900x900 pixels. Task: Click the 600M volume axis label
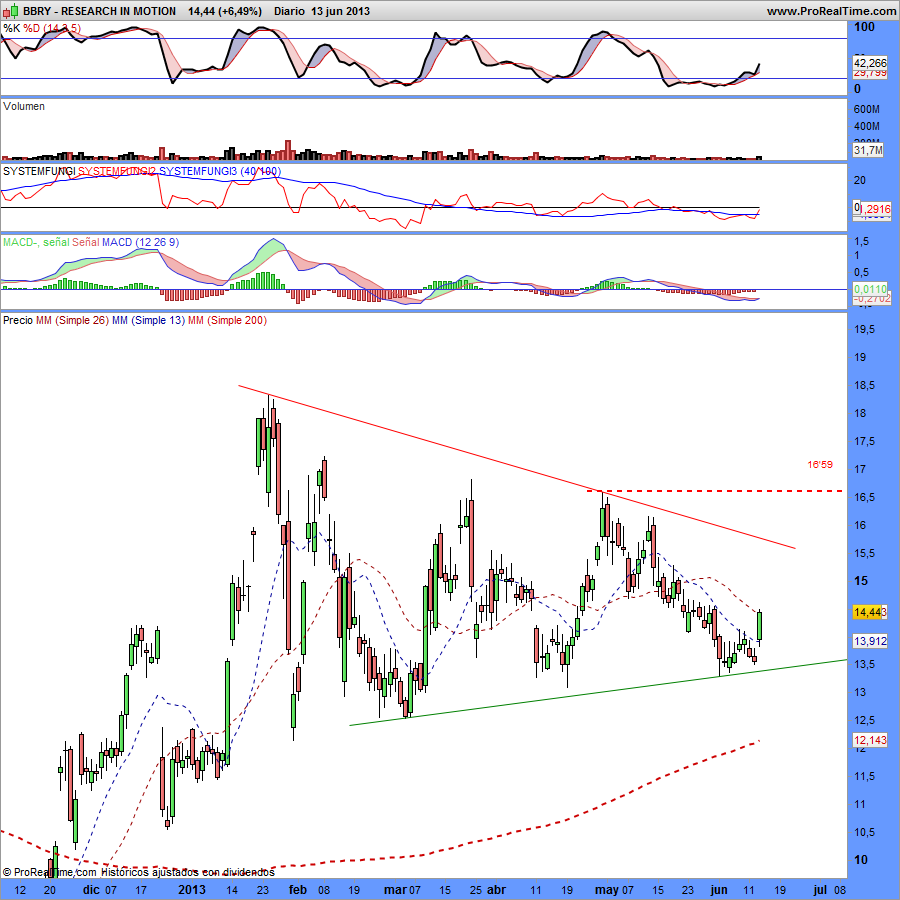point(867,109)
